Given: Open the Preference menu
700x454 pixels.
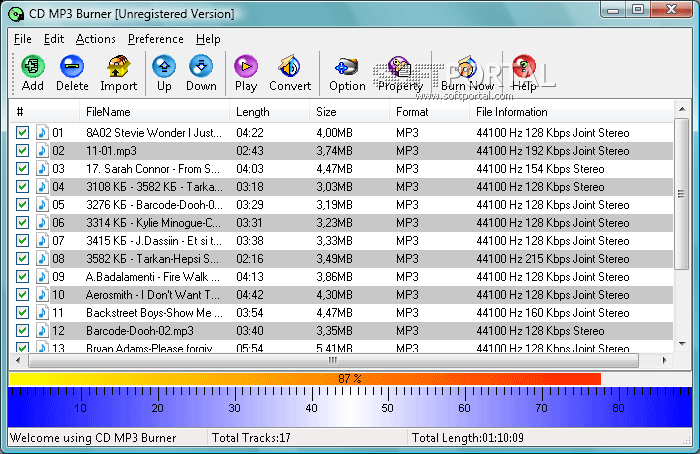Looking at the screenshot, I should coord(155,39).
